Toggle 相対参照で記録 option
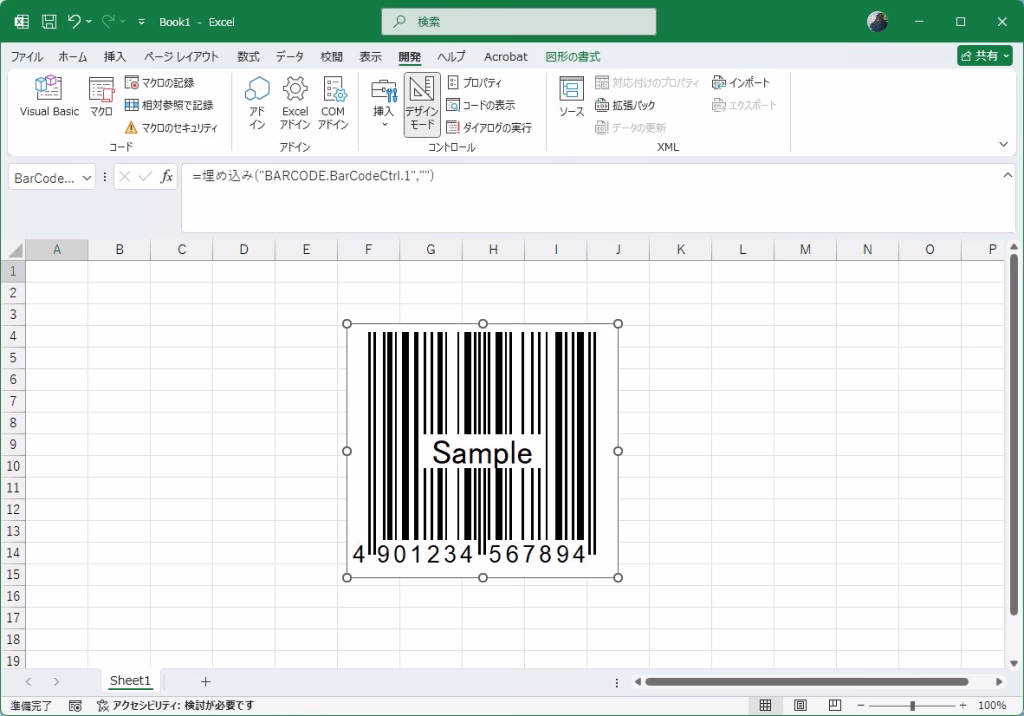This screenshot has width=1024, height=716. (x=169, y=105)
